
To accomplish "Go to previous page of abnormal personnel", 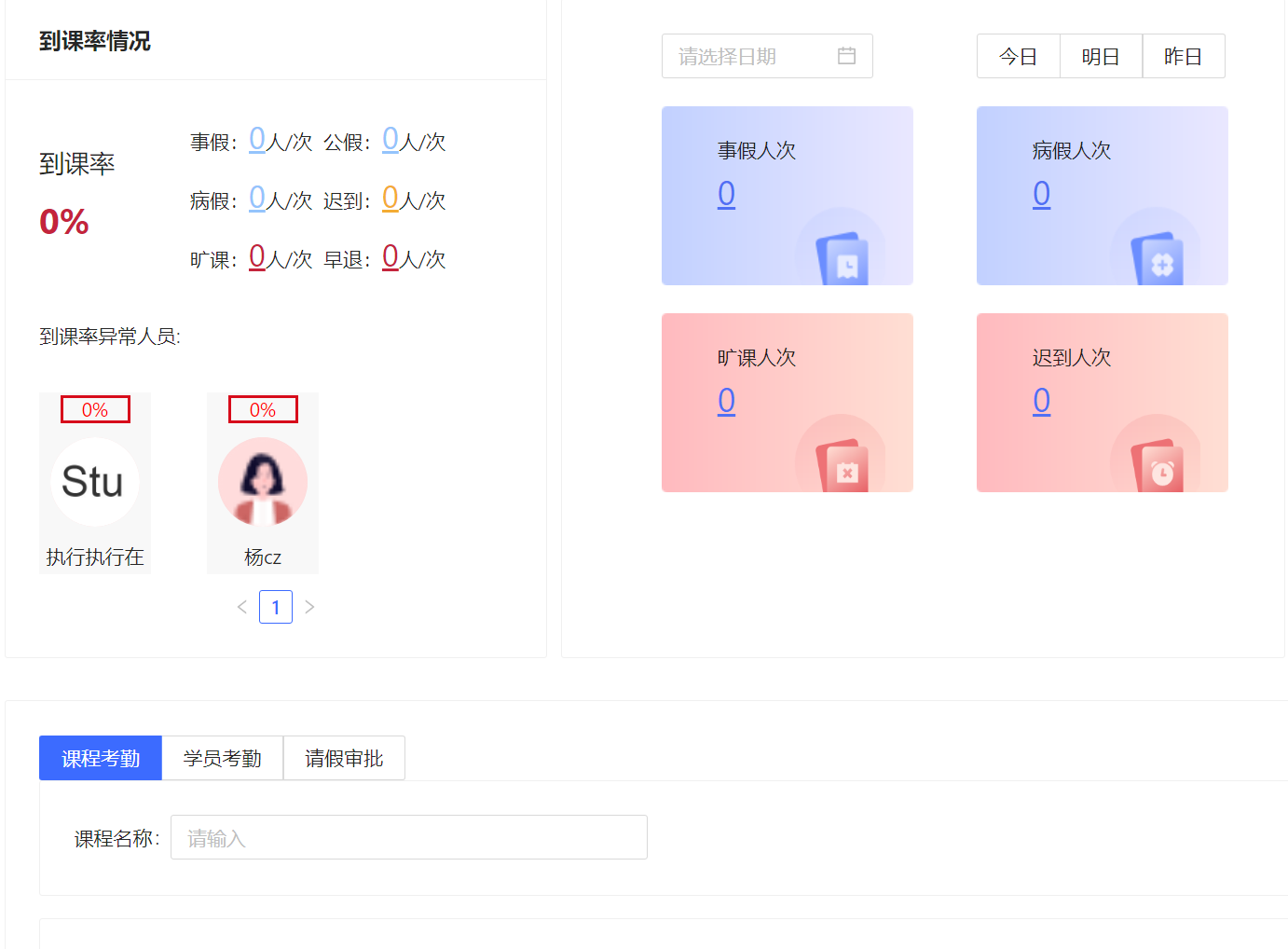I will 242,607.
